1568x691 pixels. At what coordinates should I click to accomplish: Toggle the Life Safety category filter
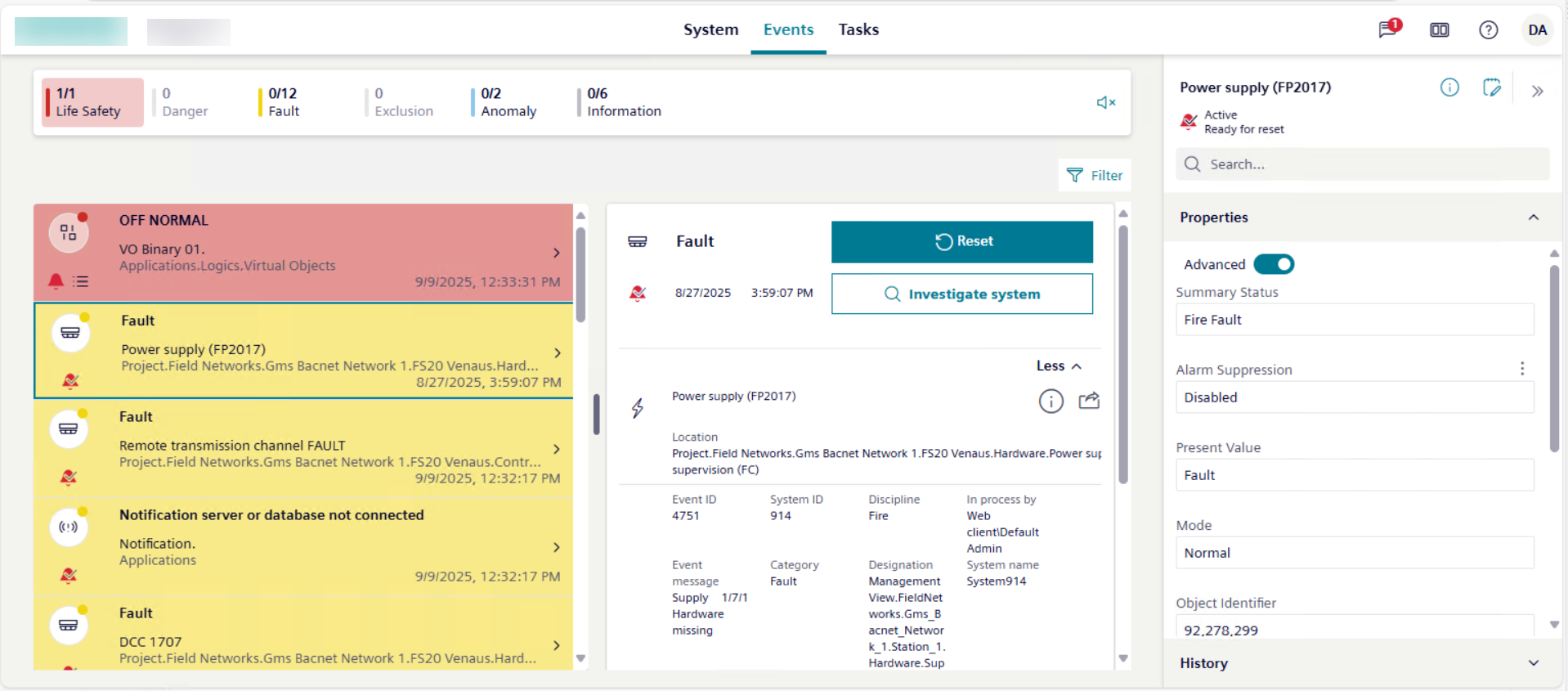pos(92,102)
